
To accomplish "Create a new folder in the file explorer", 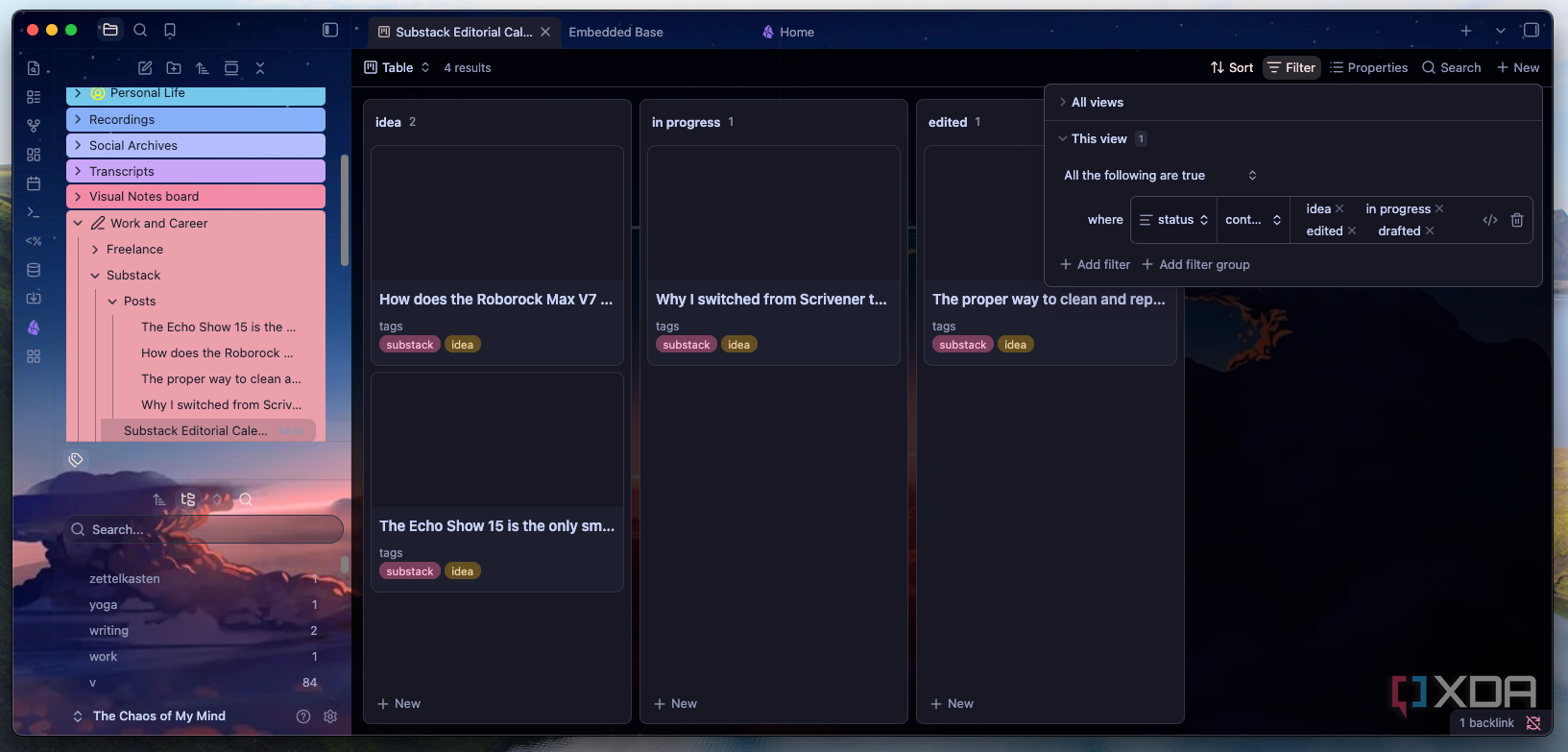I will point(174,68).
